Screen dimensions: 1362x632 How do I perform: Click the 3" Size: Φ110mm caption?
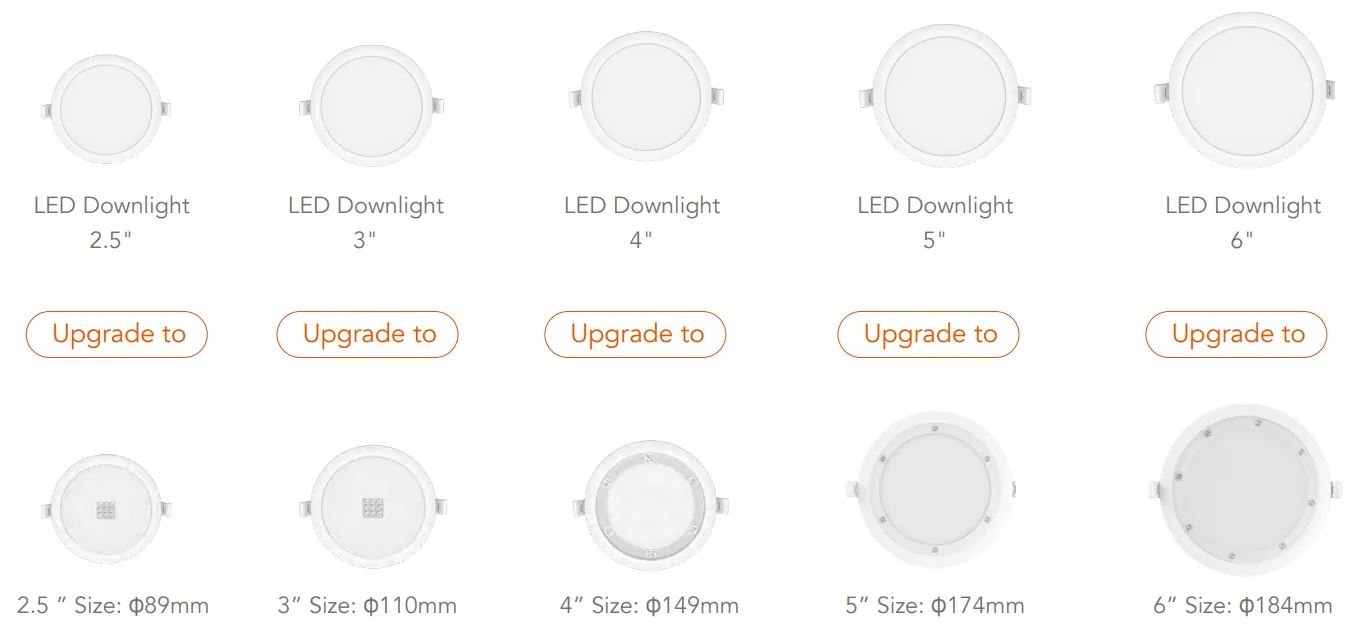pos(367,605)
